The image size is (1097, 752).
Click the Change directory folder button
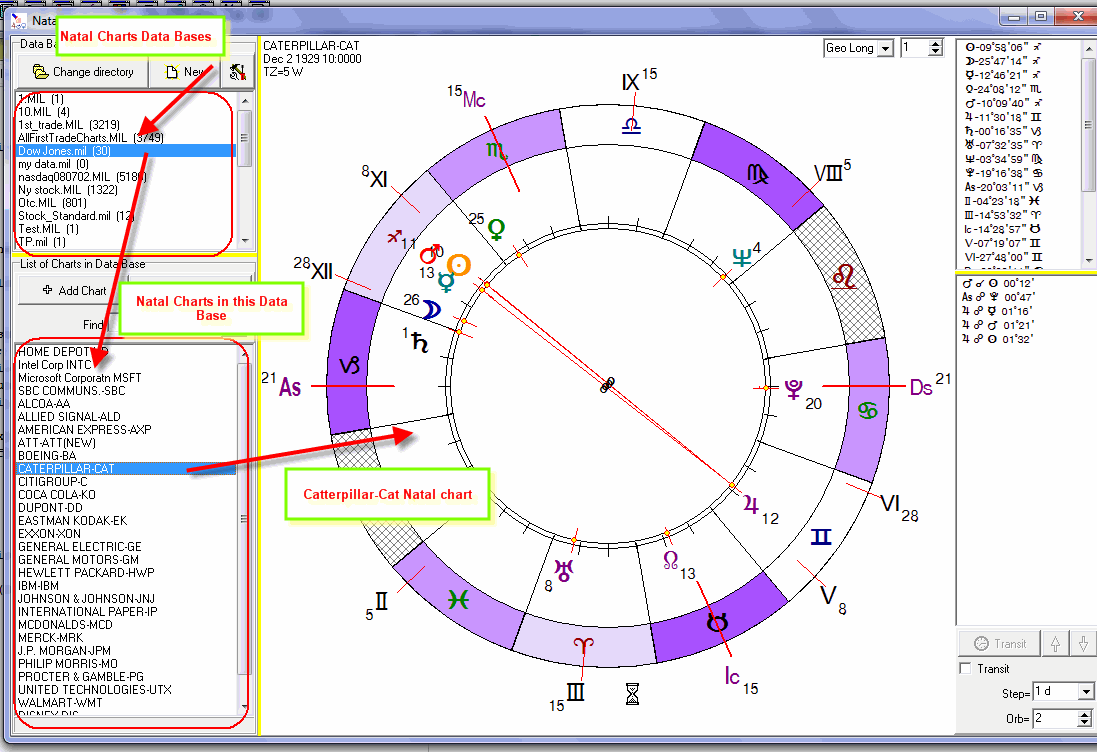point(82,72)
